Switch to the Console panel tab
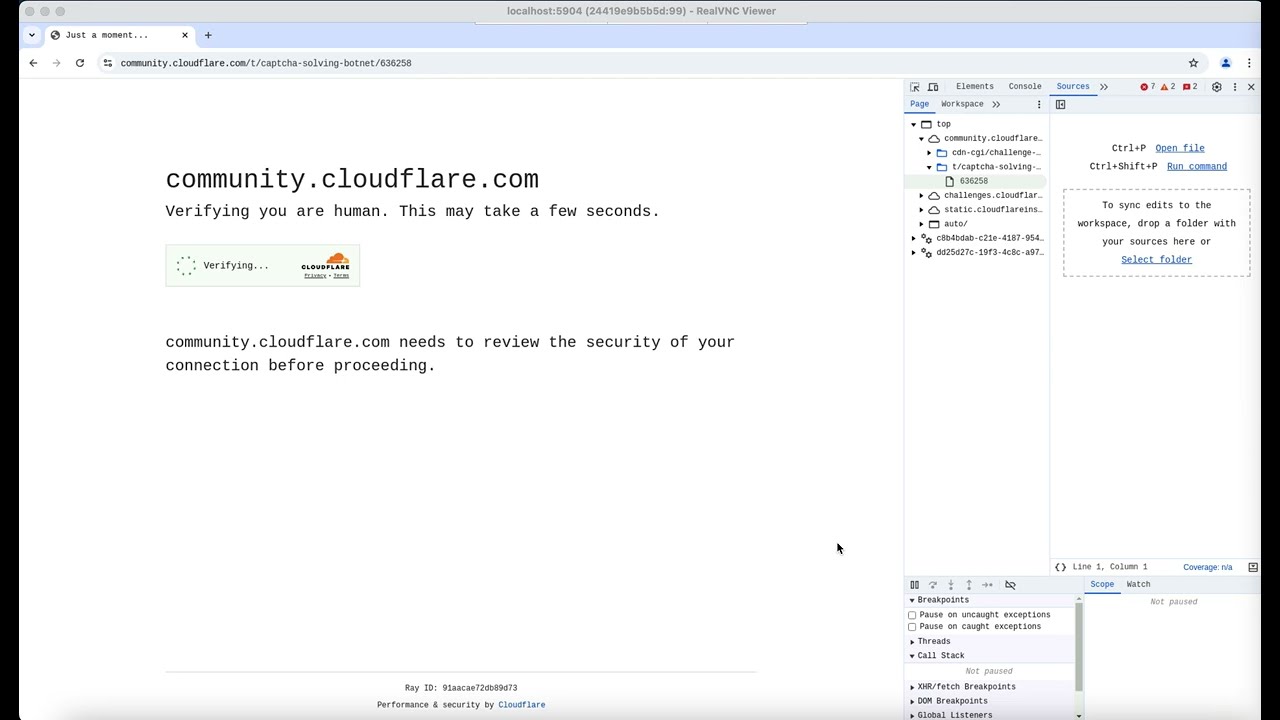 pyautogui.click(x=1025, y=87)
